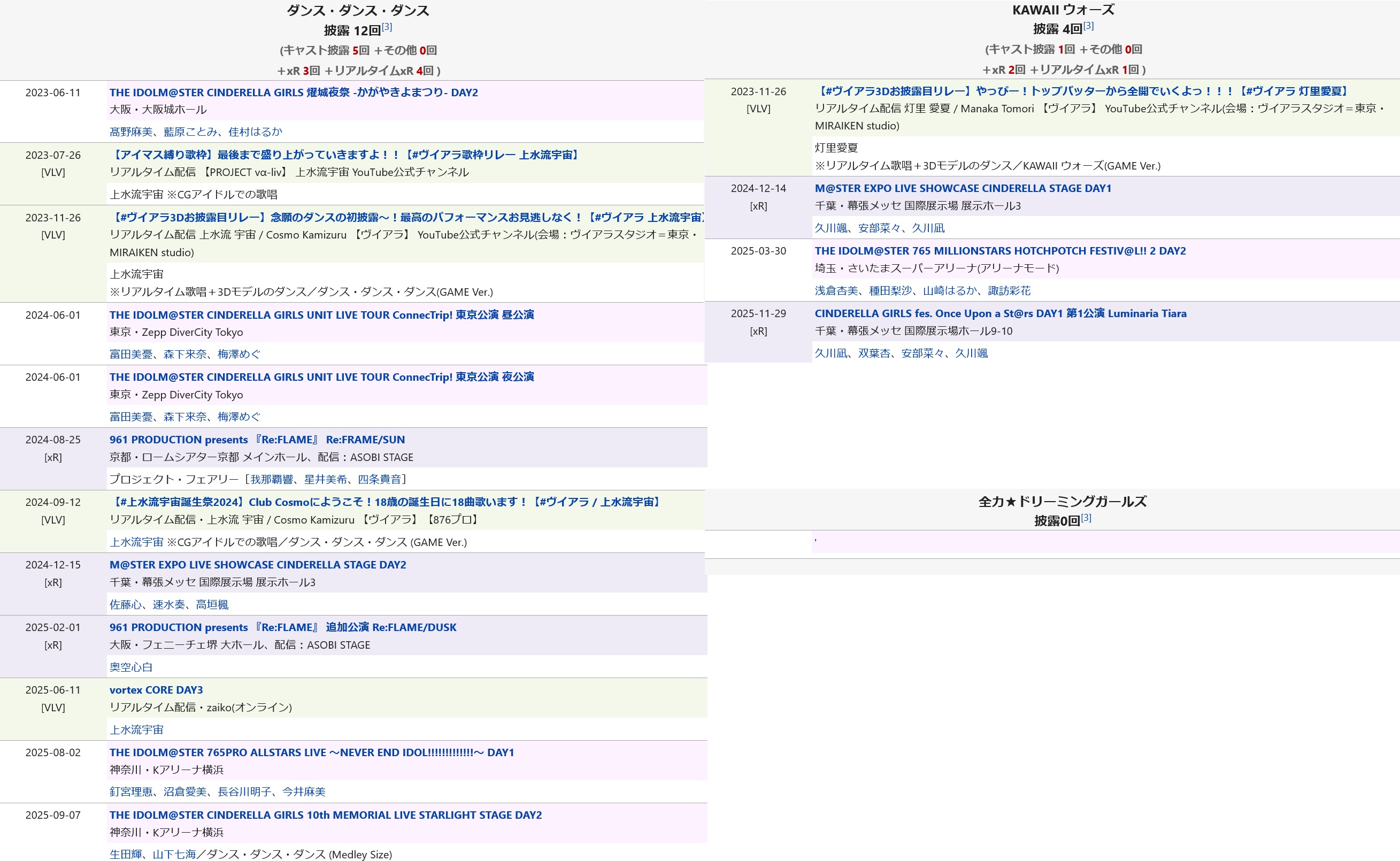
Task: Open 上水流宇宙誕生祭2024 stream link
Action: coord(386,502)
